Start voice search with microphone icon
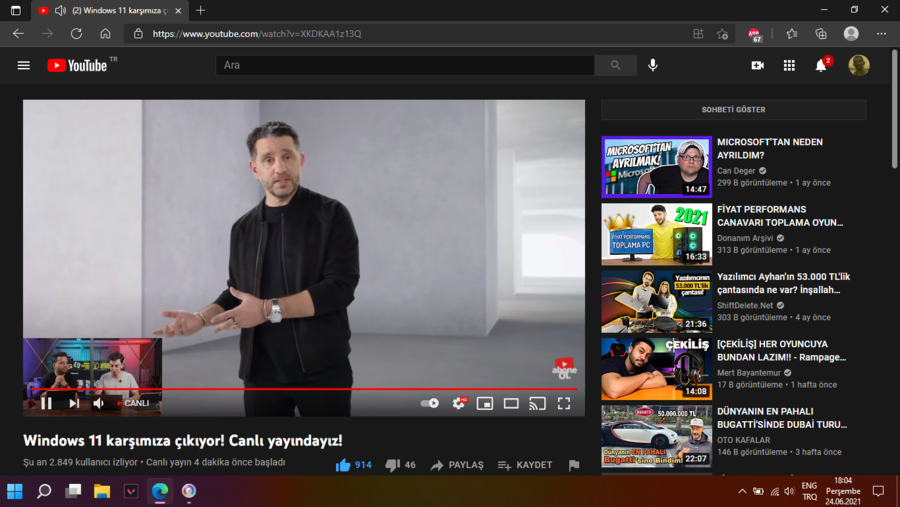This screenshot has height=507, width=900. tap(653, 65)
